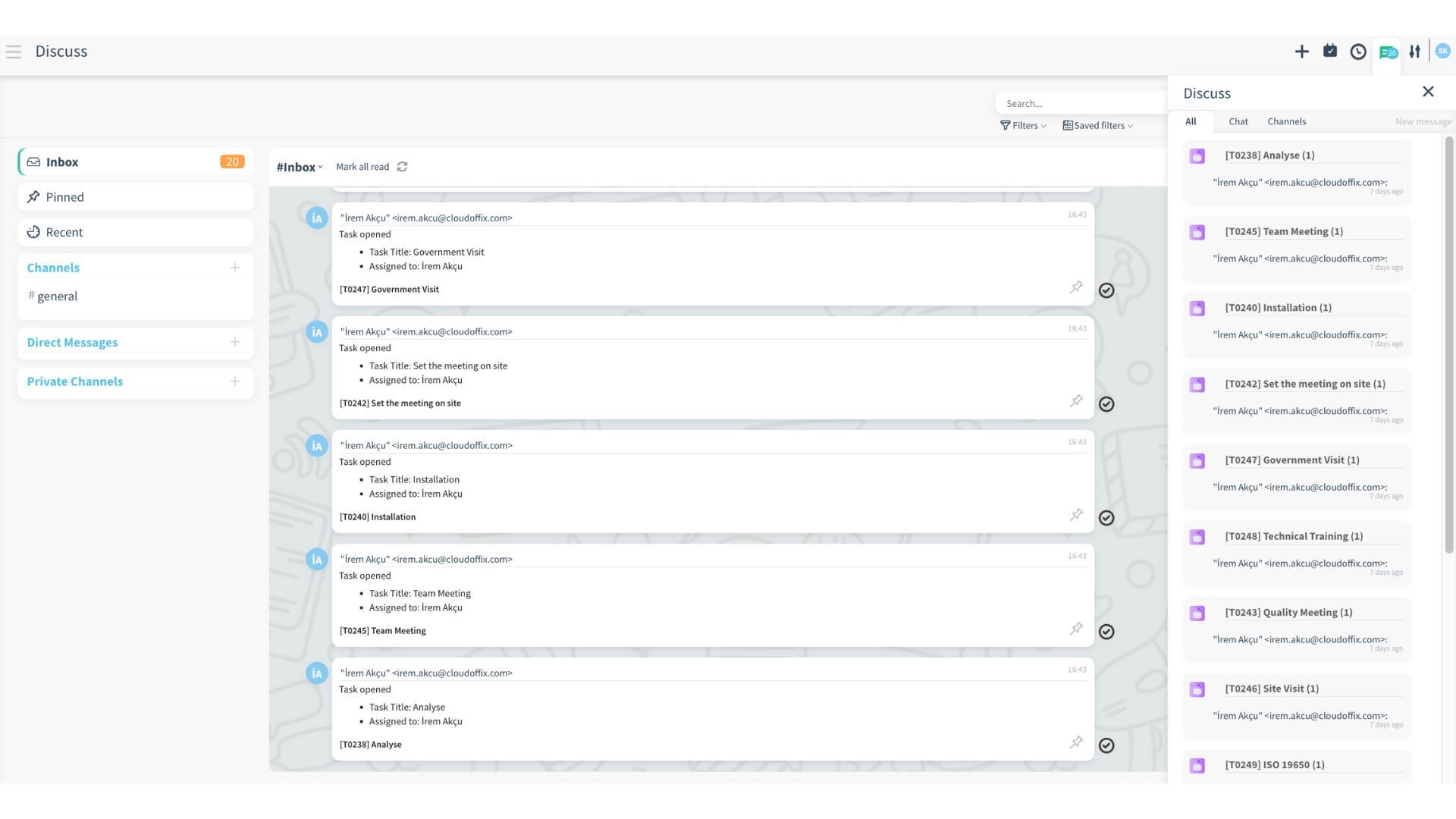Click the Saved filters dropdown in inbox
This screenshot has height=819, width=1456.
pos(1097,125)
